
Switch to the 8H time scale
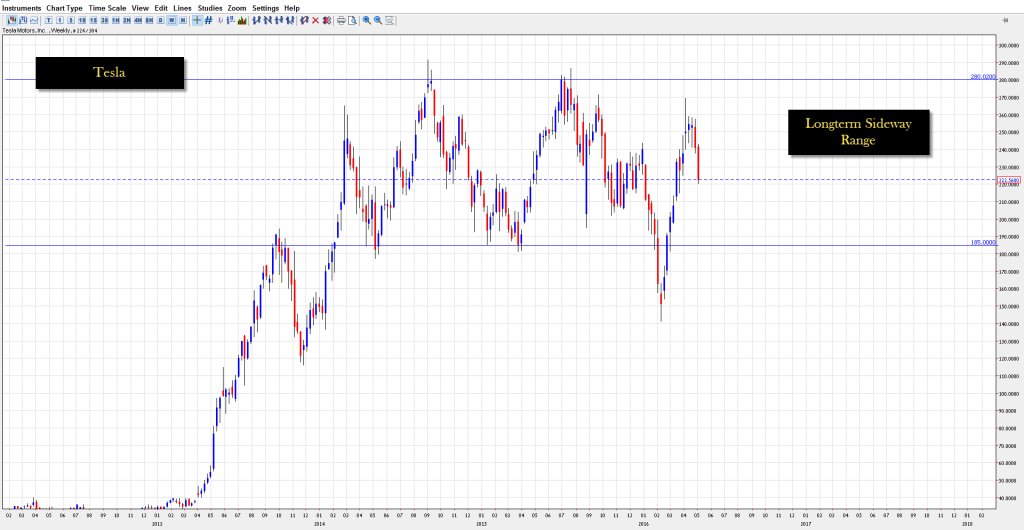[x=149, y=20]
